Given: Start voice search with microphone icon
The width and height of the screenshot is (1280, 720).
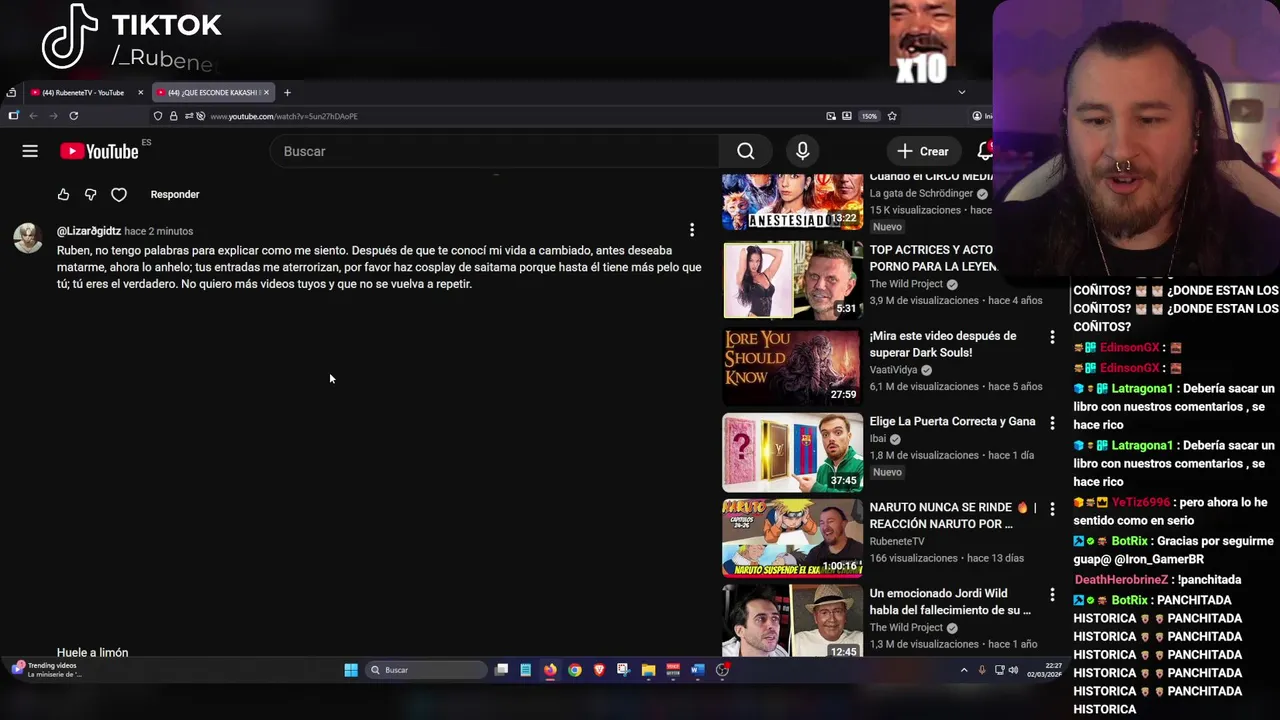Looking at the screenshot, I should click(x=802, y=151).
